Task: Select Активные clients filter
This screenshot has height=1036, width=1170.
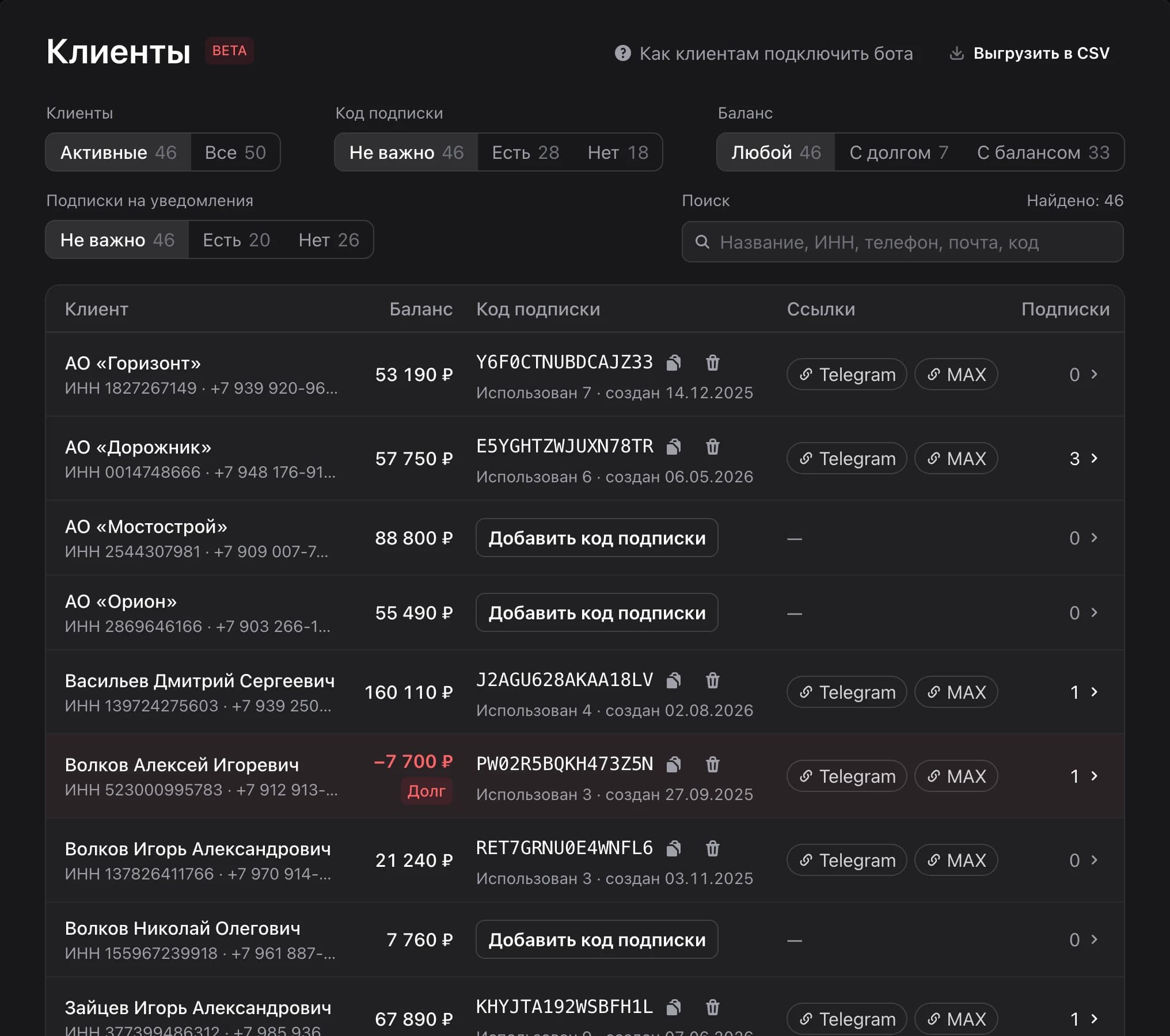Action: point(119,153)
